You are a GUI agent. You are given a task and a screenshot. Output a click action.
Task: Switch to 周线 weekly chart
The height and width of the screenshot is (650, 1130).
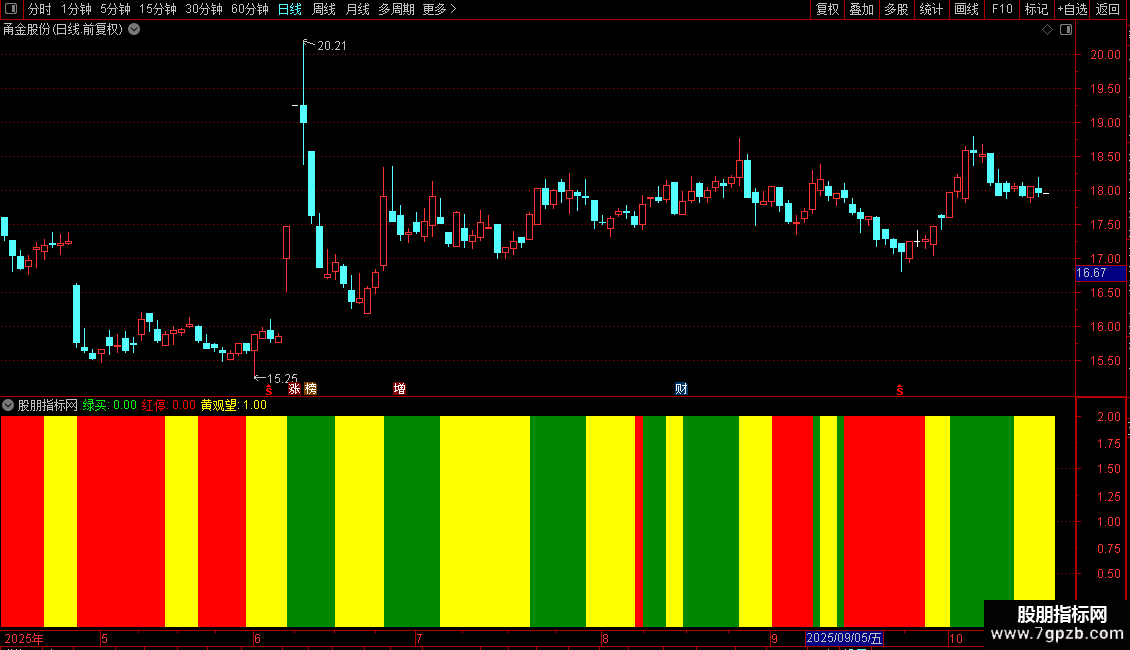[x=324, y=9]
